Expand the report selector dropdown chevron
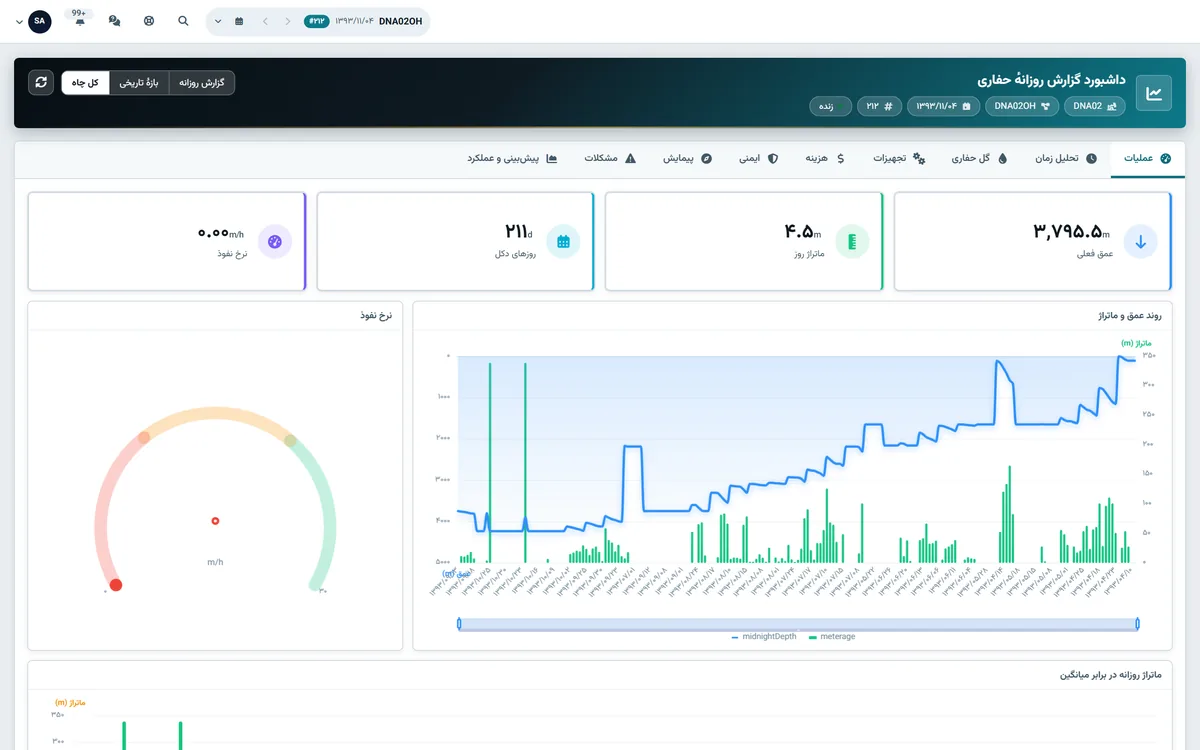The image size is (1200, 750). click(x=218, y=21)
